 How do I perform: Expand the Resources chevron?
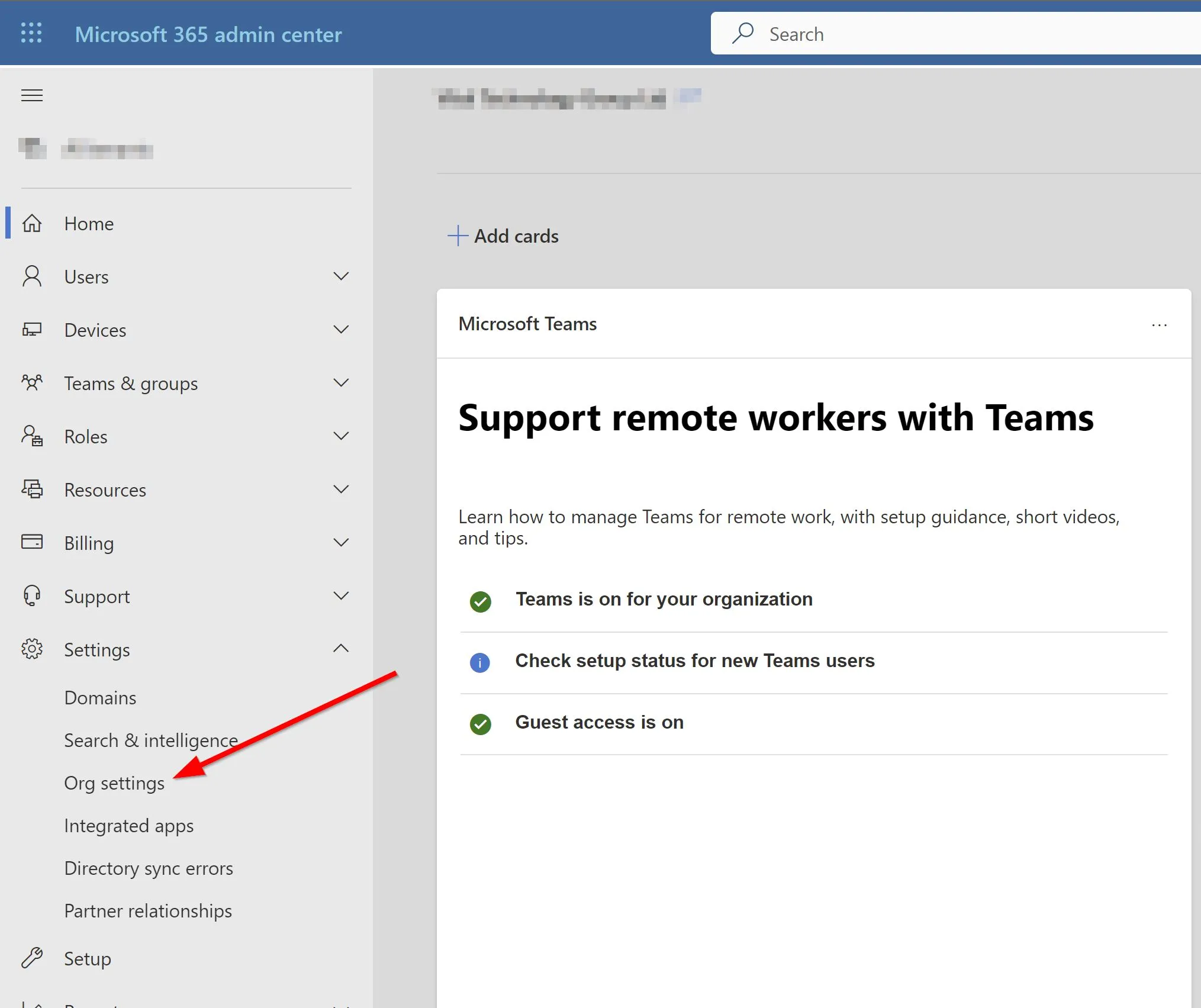click(341, 489)
